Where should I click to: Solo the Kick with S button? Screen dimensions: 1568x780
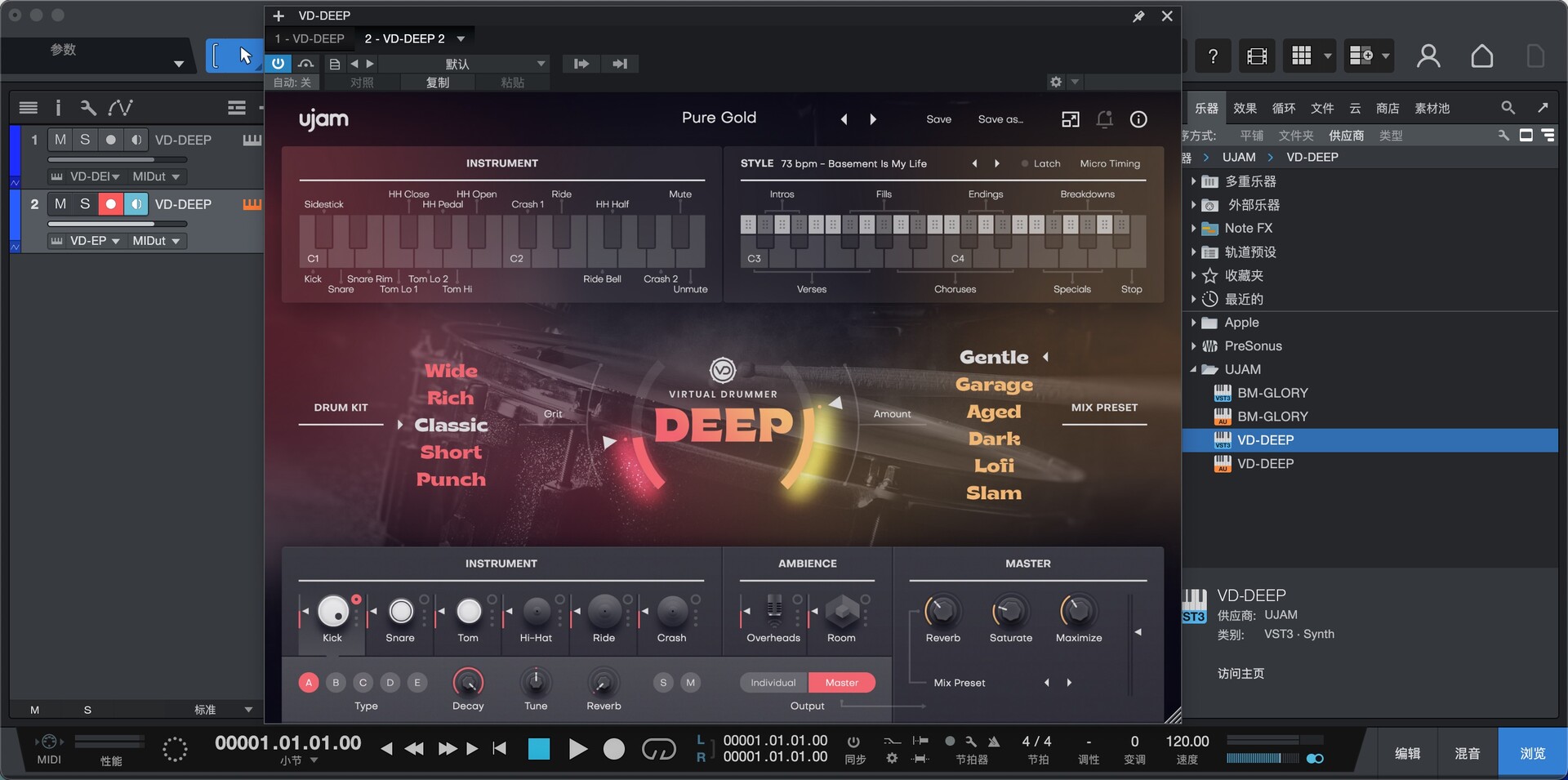663,682
